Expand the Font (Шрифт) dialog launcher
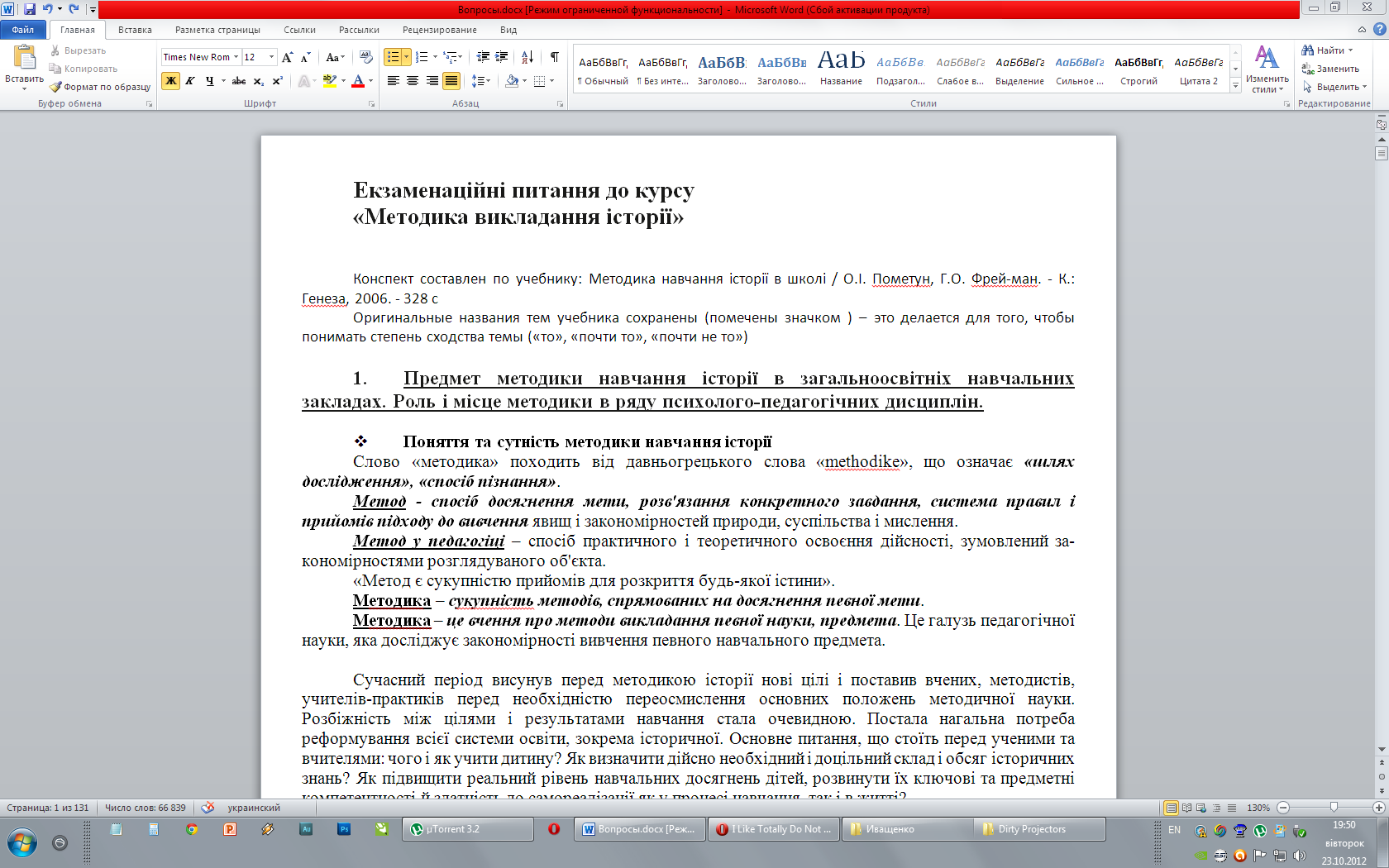Screen dimensions: 1389x868 coord(372,104)
